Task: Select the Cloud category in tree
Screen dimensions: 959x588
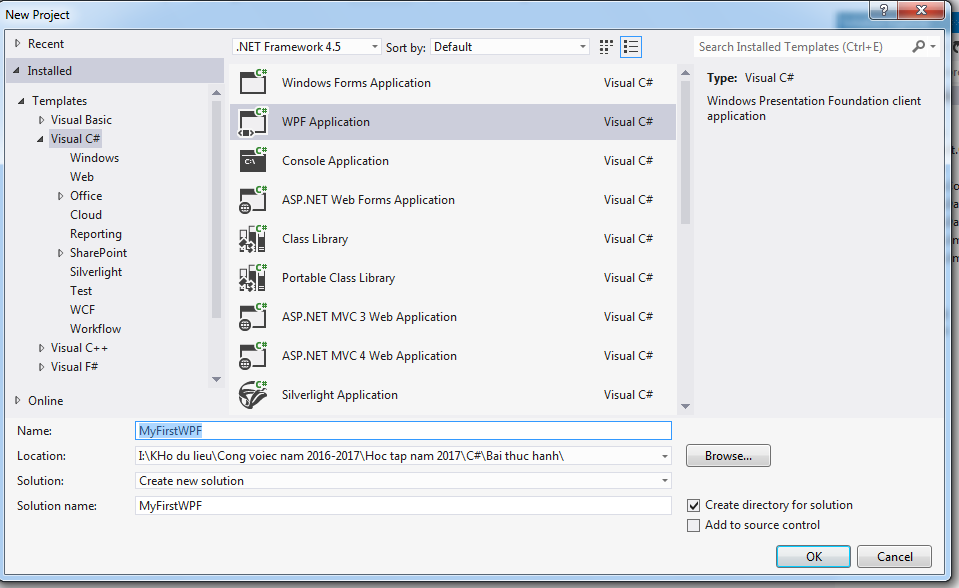Action: (x=86, y=215)
